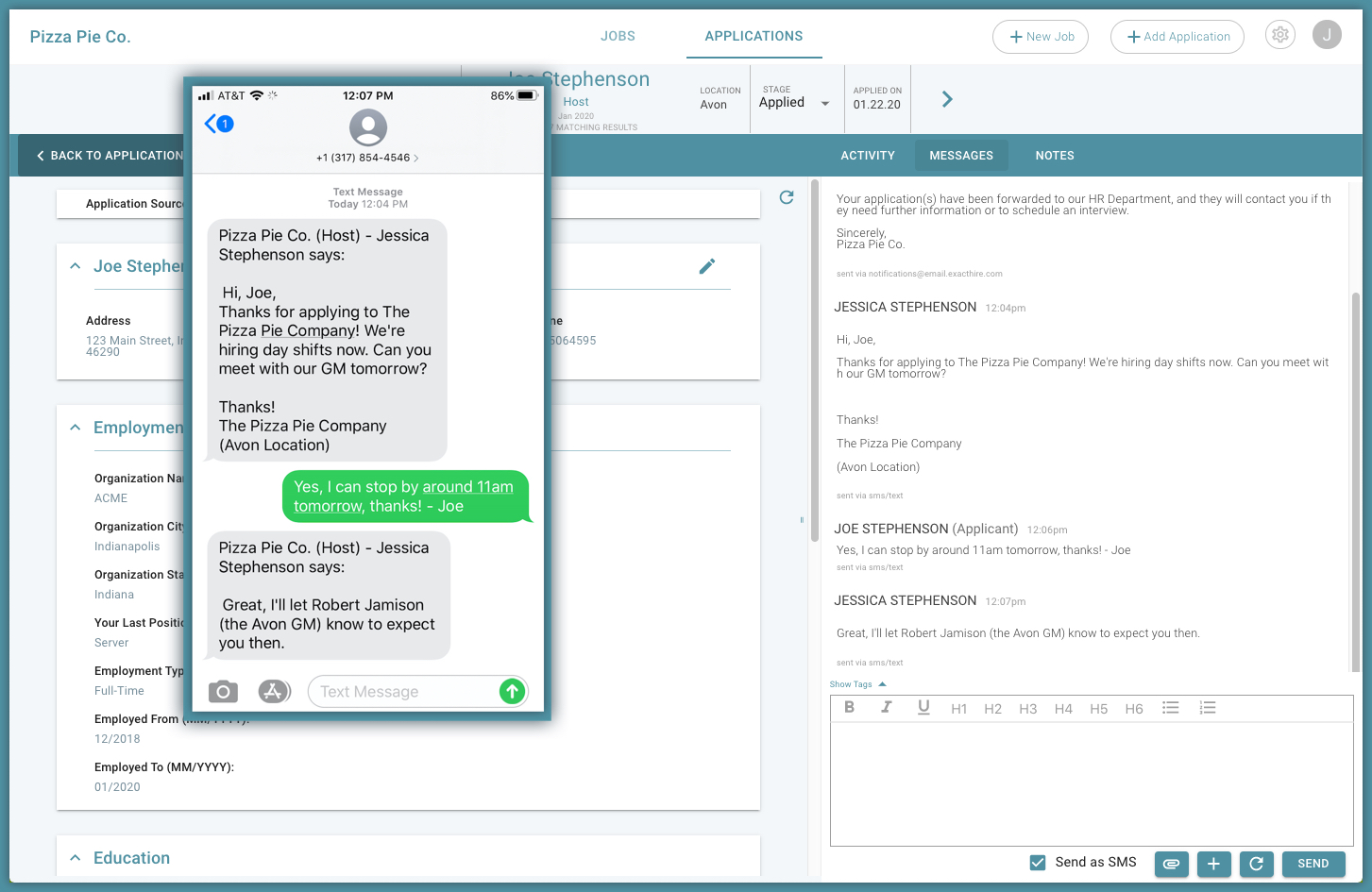The height and width of the screenshot is (892, 1372).
Task: Set heading level H5 in the editor
Action: (x=1098, y=709)
